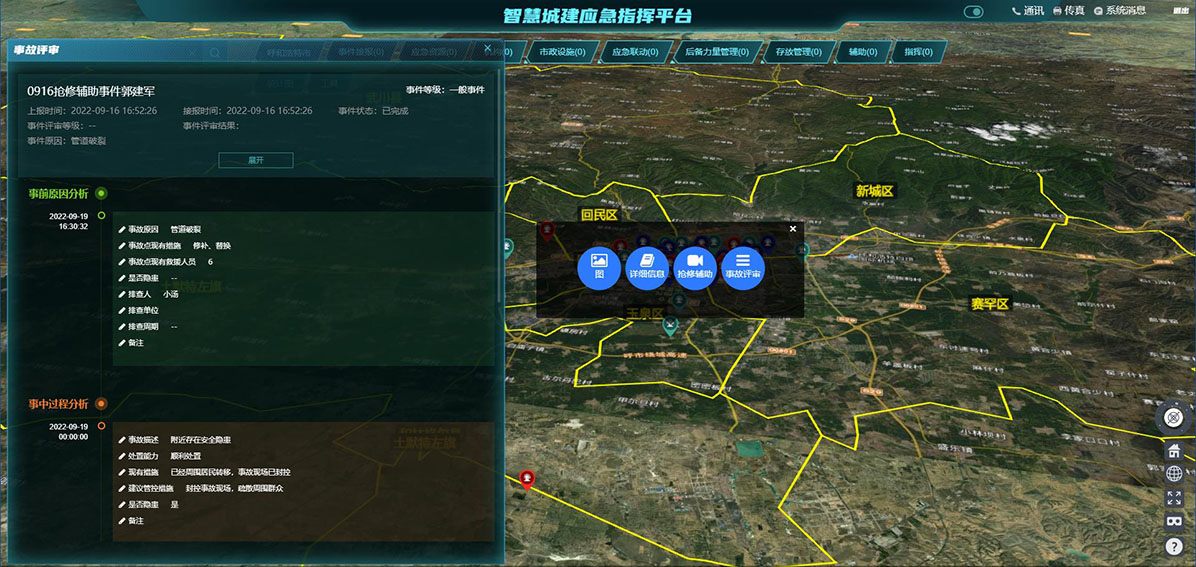Open 详细信息 detail info in popup
Image resolution: width=1196 pixels, height=567 pixels.
point(647,269)
